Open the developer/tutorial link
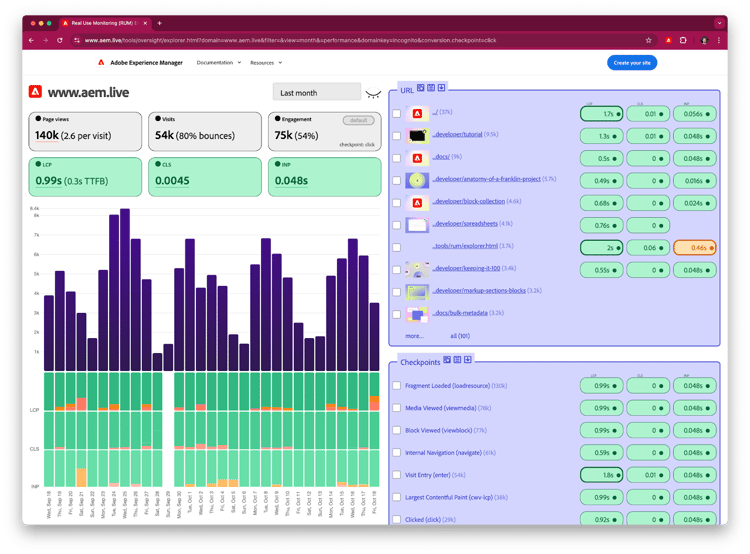The height and width of the screenshot is (554, 750). pyautogui.click(x=457, y=134)
